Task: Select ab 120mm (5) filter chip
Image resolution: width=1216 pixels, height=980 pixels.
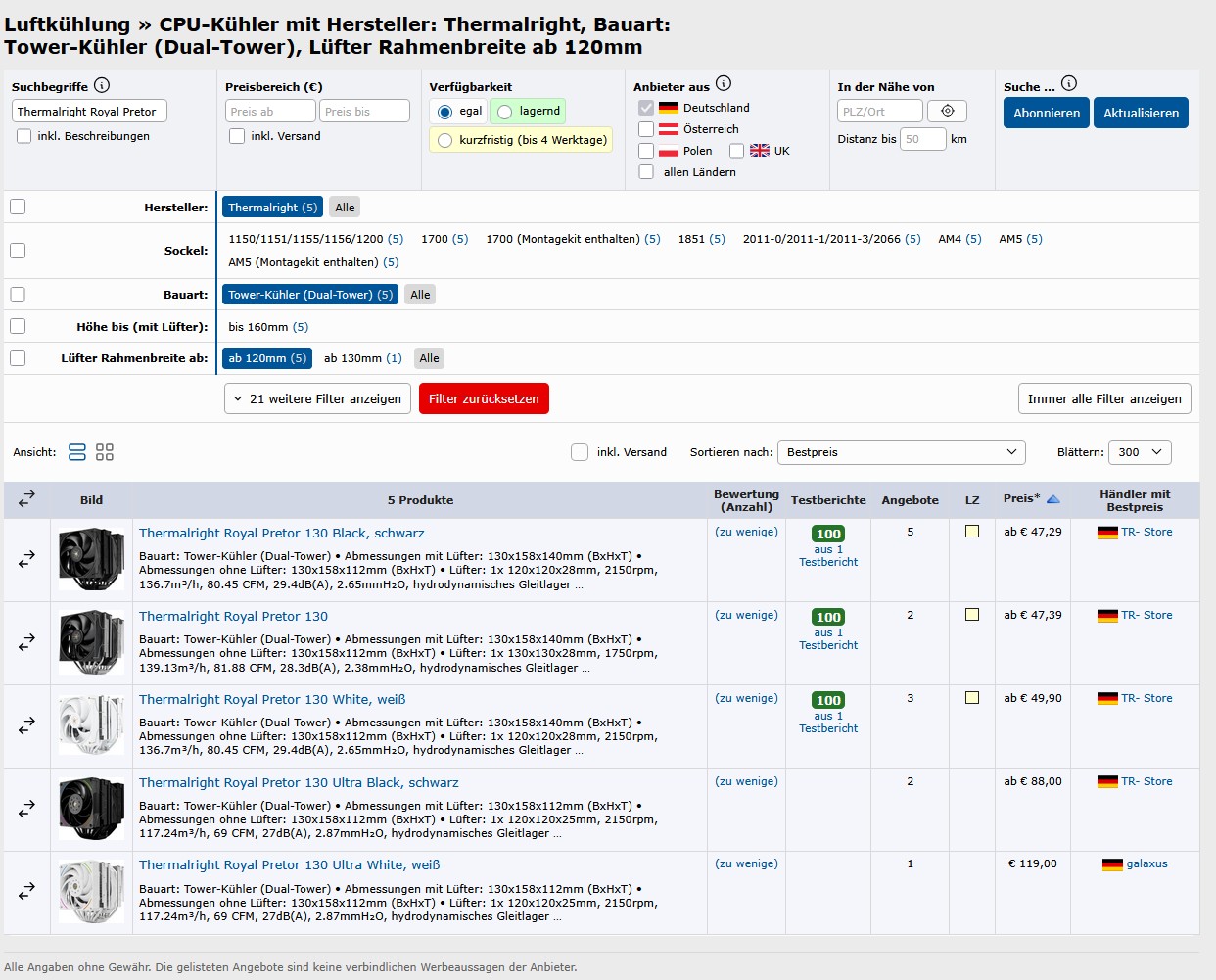Action: (267, 358)
